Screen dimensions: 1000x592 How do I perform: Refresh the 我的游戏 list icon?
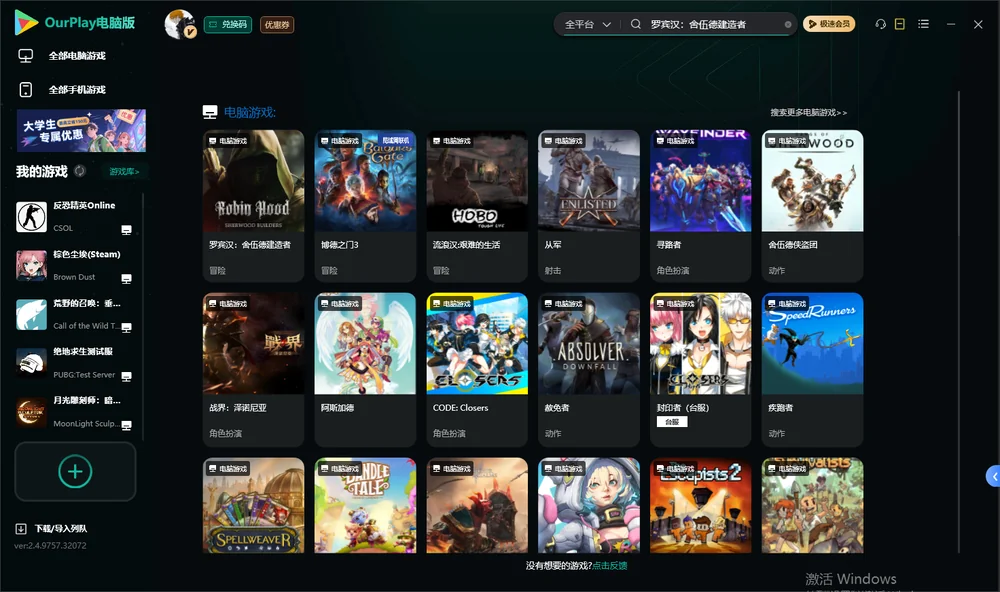click(80, 171)
